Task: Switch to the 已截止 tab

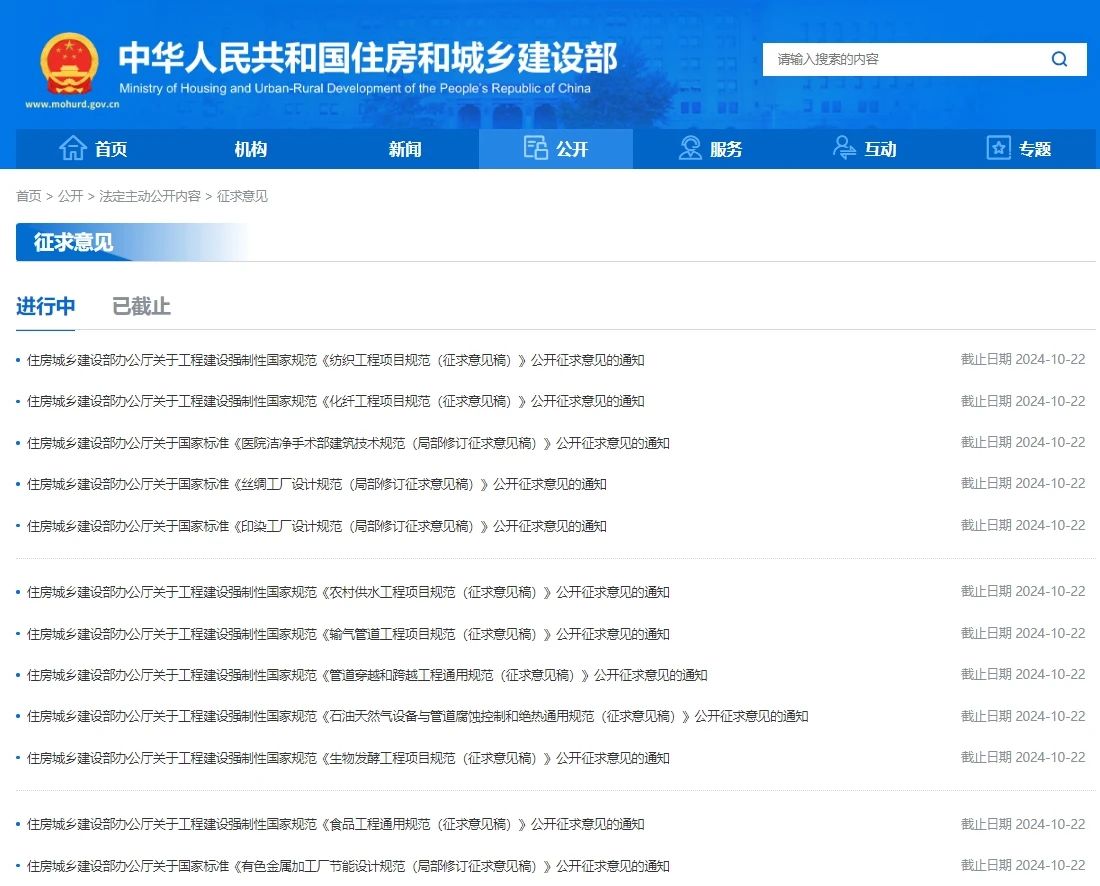Action: [x=141, y=306]
